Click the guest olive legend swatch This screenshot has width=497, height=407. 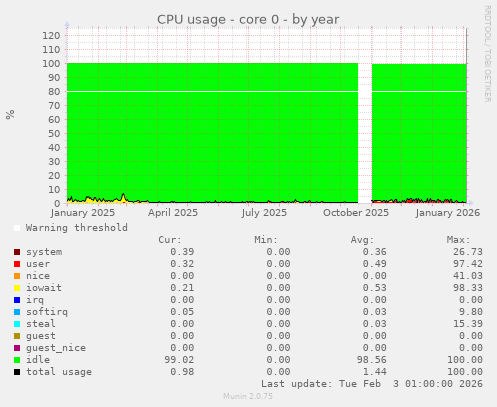[x=17, y=336]
